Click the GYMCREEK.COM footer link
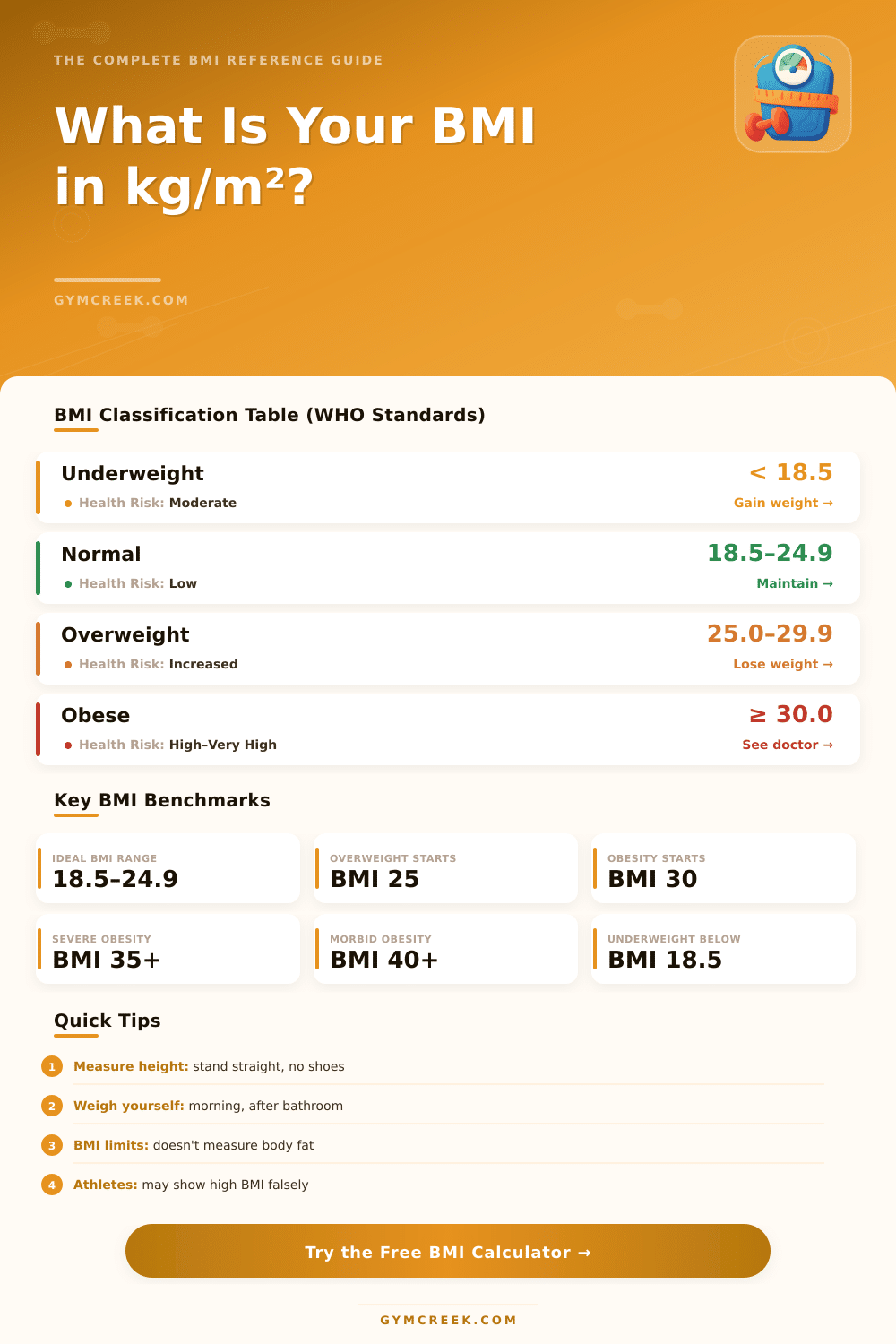 (448, 1319)
